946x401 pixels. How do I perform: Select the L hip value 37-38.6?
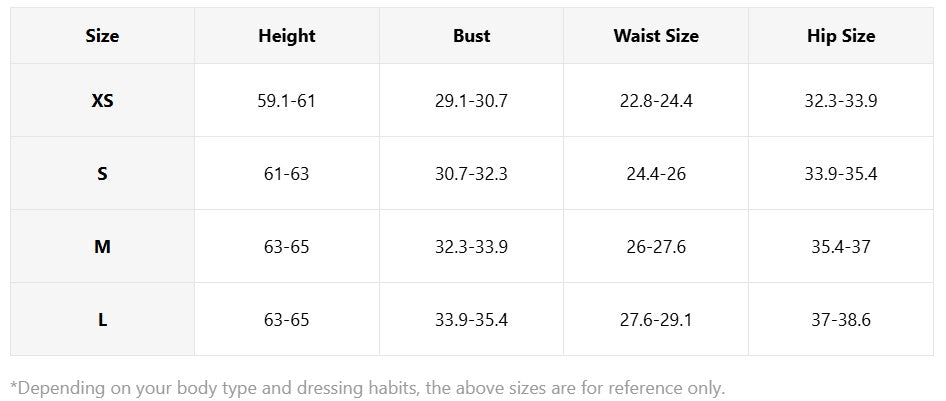(x=841, y=320)
